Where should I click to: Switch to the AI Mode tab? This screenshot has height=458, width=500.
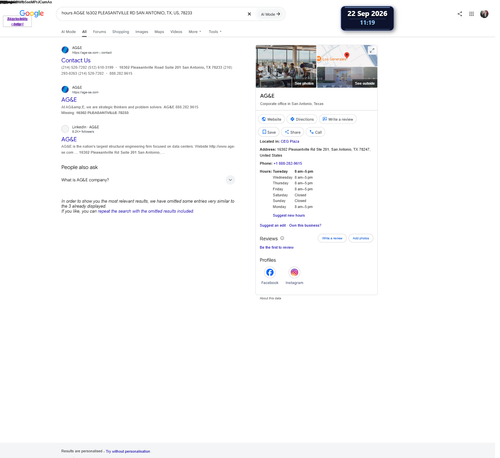tap(69, 32)
